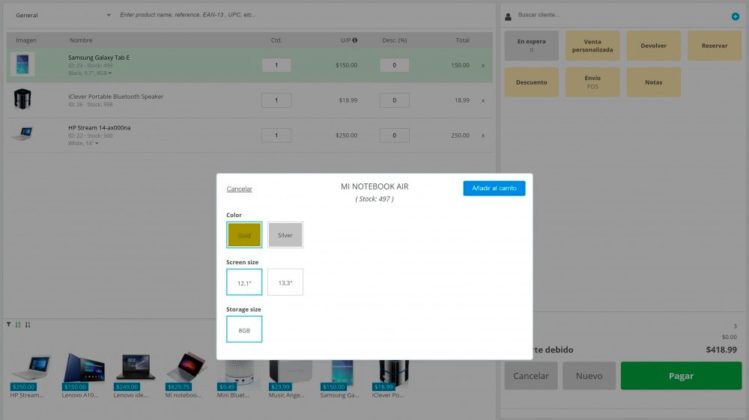The height and width of the screenshot is (420, 749).
Task: Click the iClever Portable Bluetooth Speaker name
Action: pos(115,97)
